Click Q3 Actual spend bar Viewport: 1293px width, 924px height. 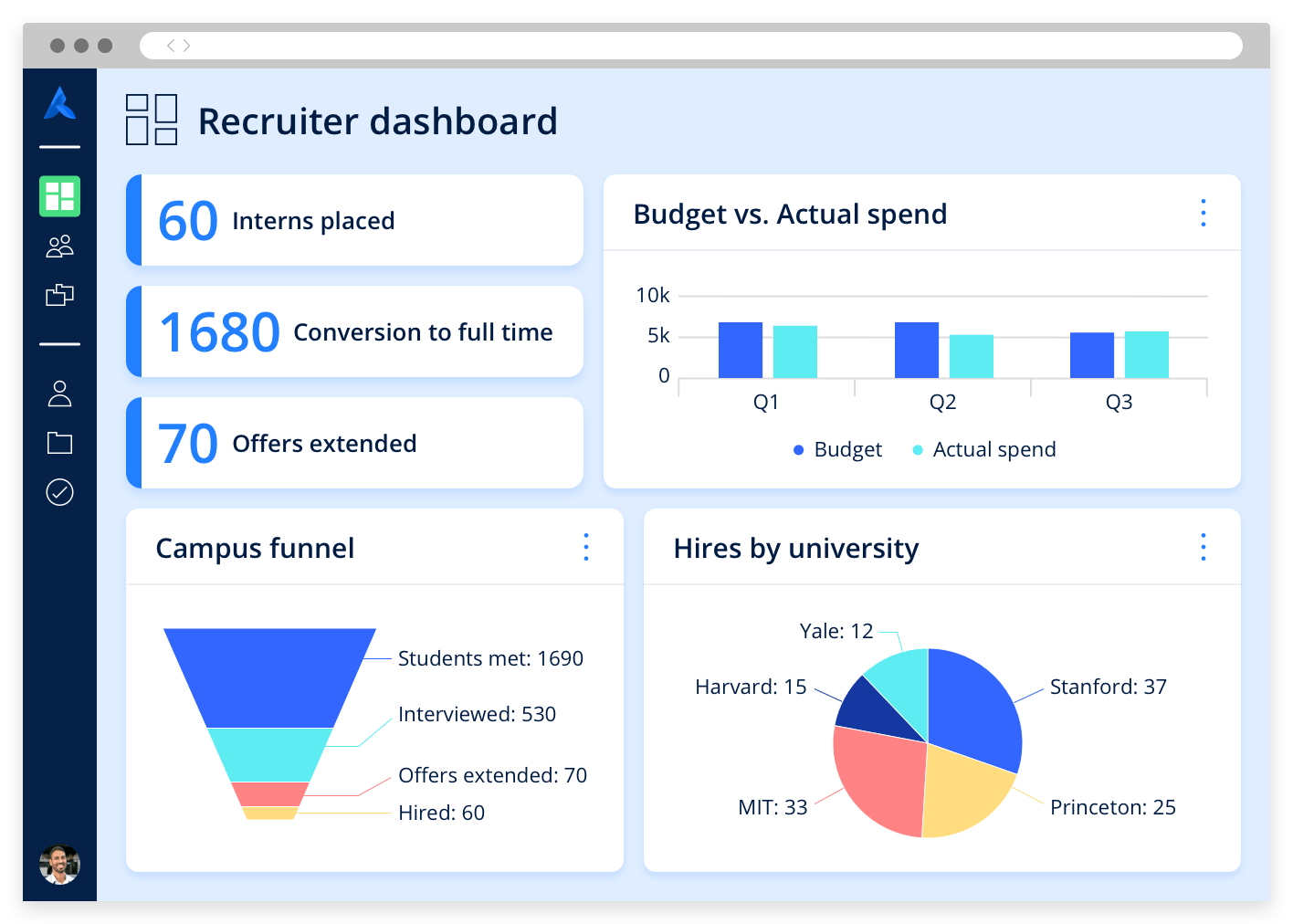(x=1147, y=354)
